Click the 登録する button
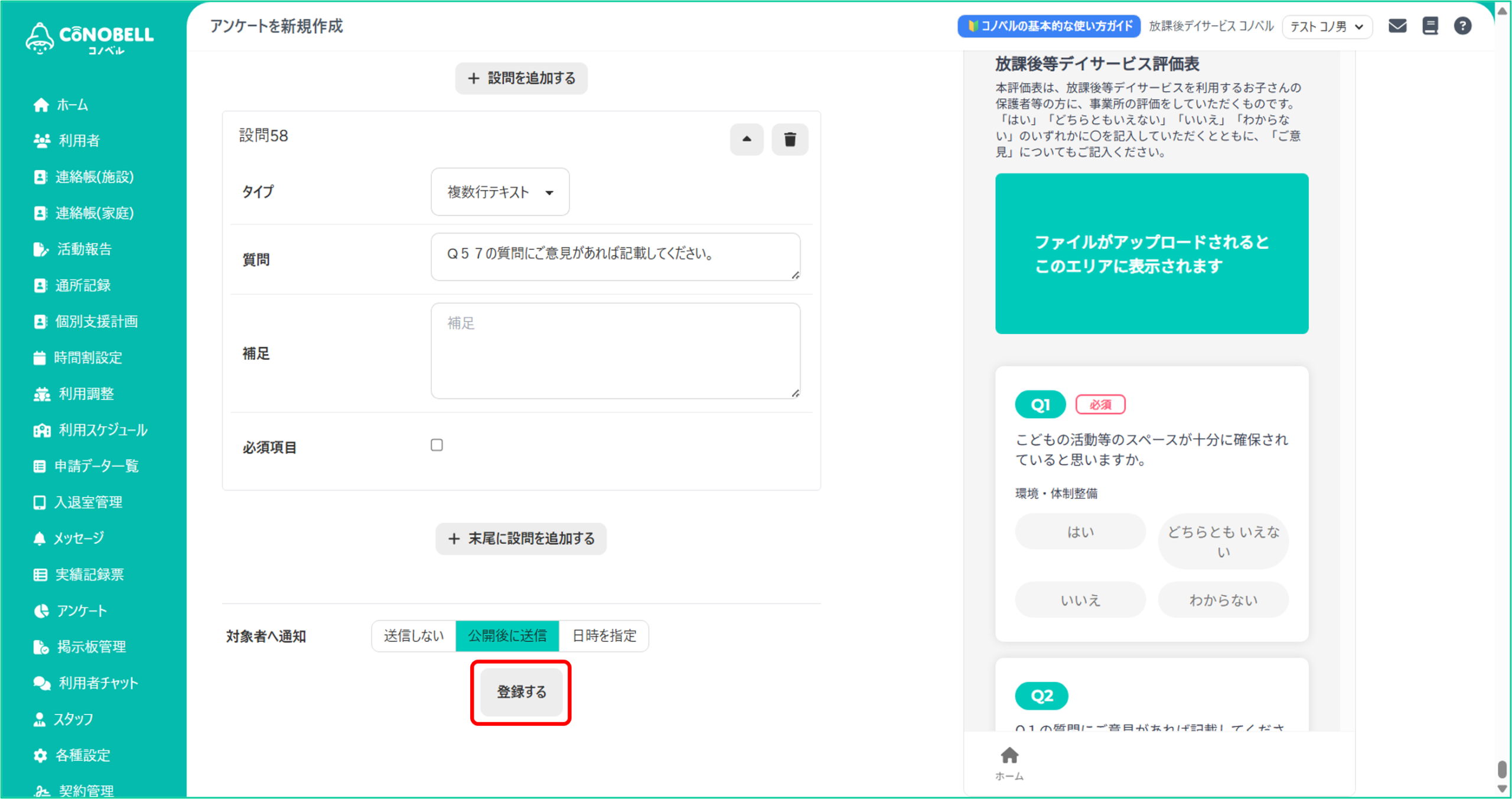Viewport: 1512px width, 799px height. [x=521, y=692]
